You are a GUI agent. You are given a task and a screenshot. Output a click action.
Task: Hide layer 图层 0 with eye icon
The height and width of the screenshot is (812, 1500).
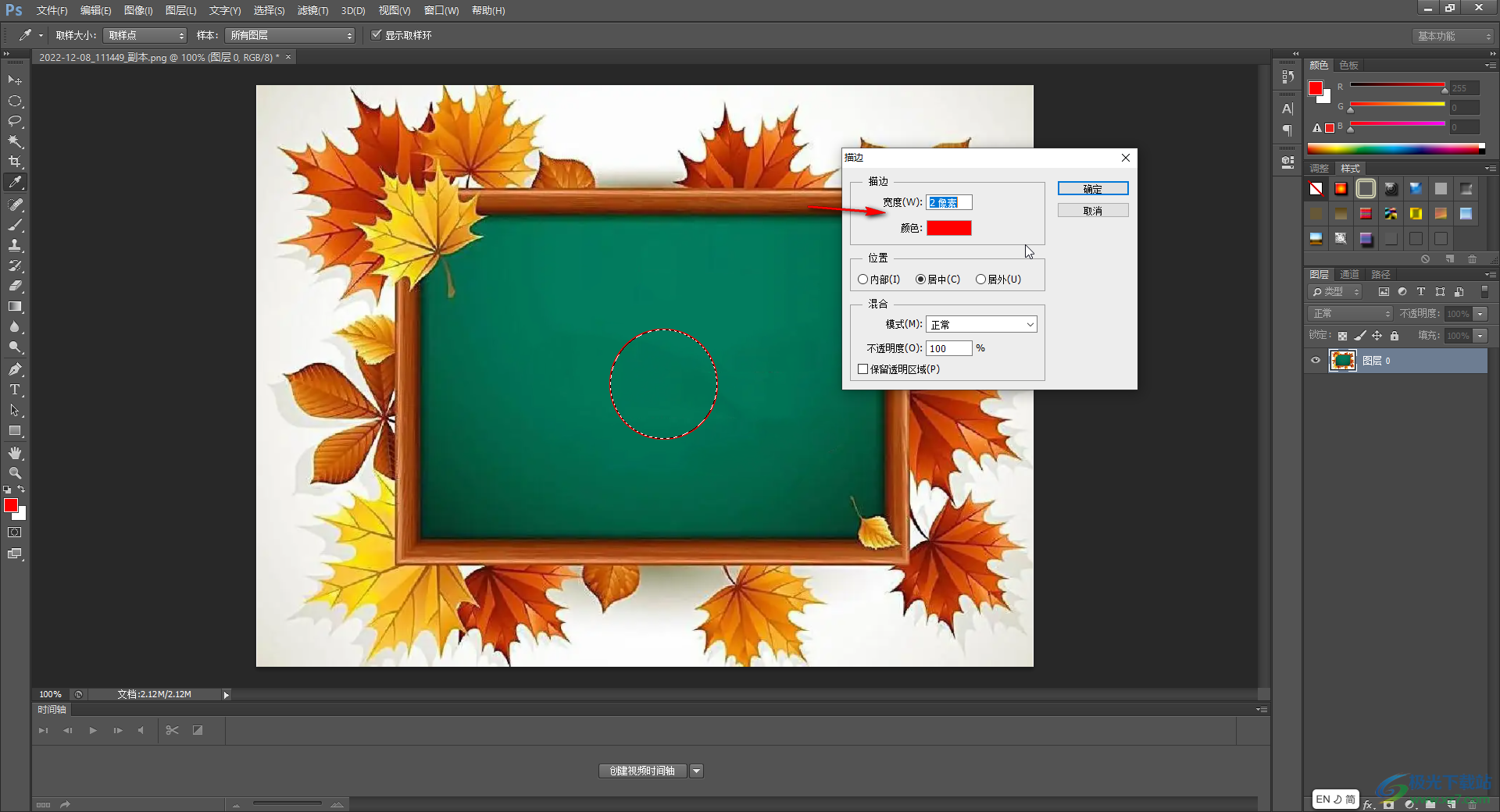pos(1316,361)
